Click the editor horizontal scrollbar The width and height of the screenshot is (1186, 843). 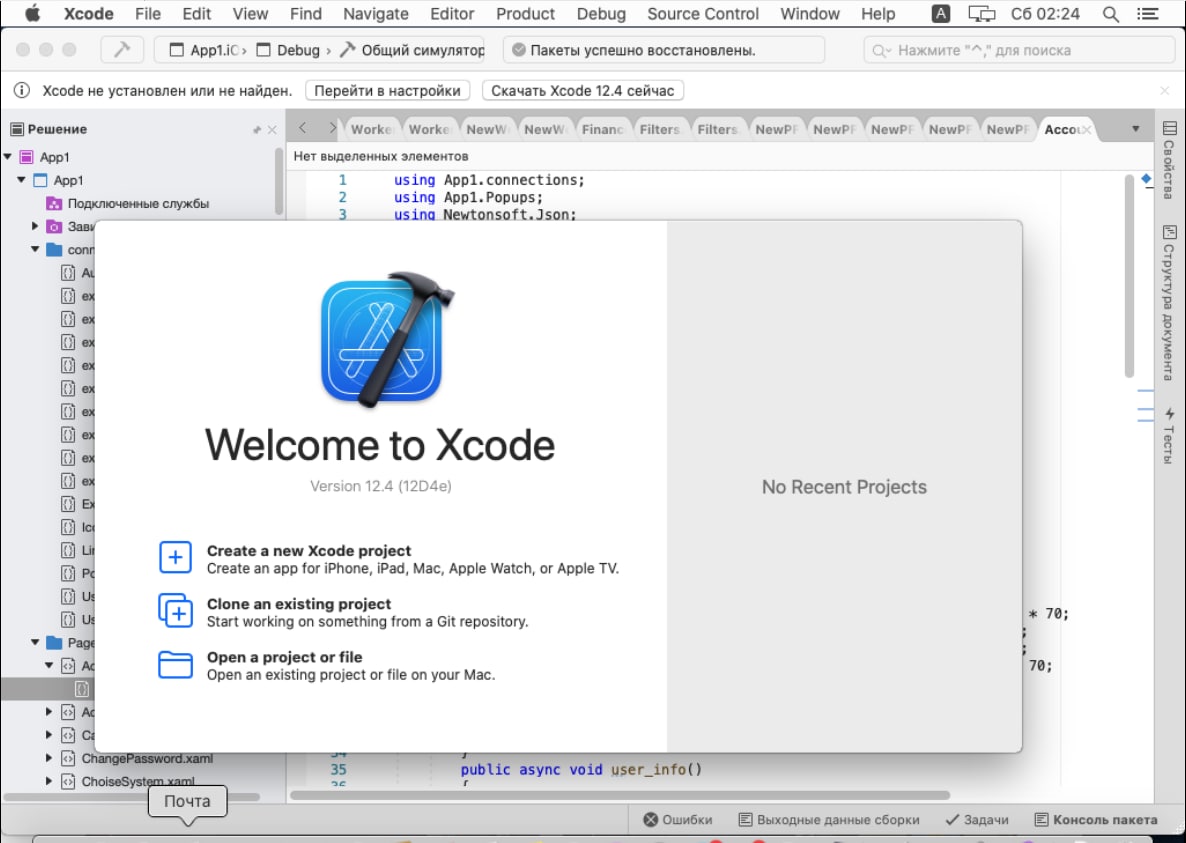[620, 795]
